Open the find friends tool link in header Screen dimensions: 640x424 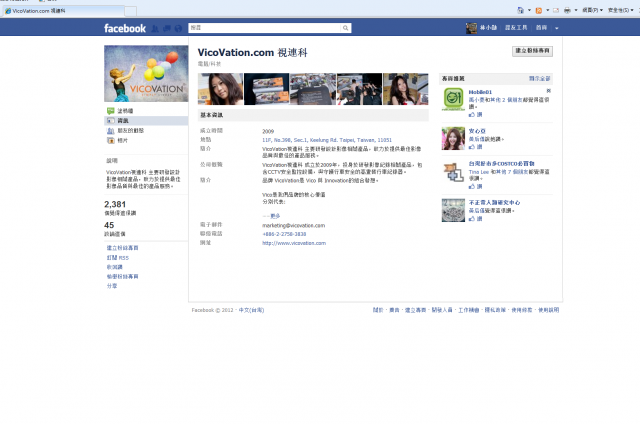coord(516,28)
